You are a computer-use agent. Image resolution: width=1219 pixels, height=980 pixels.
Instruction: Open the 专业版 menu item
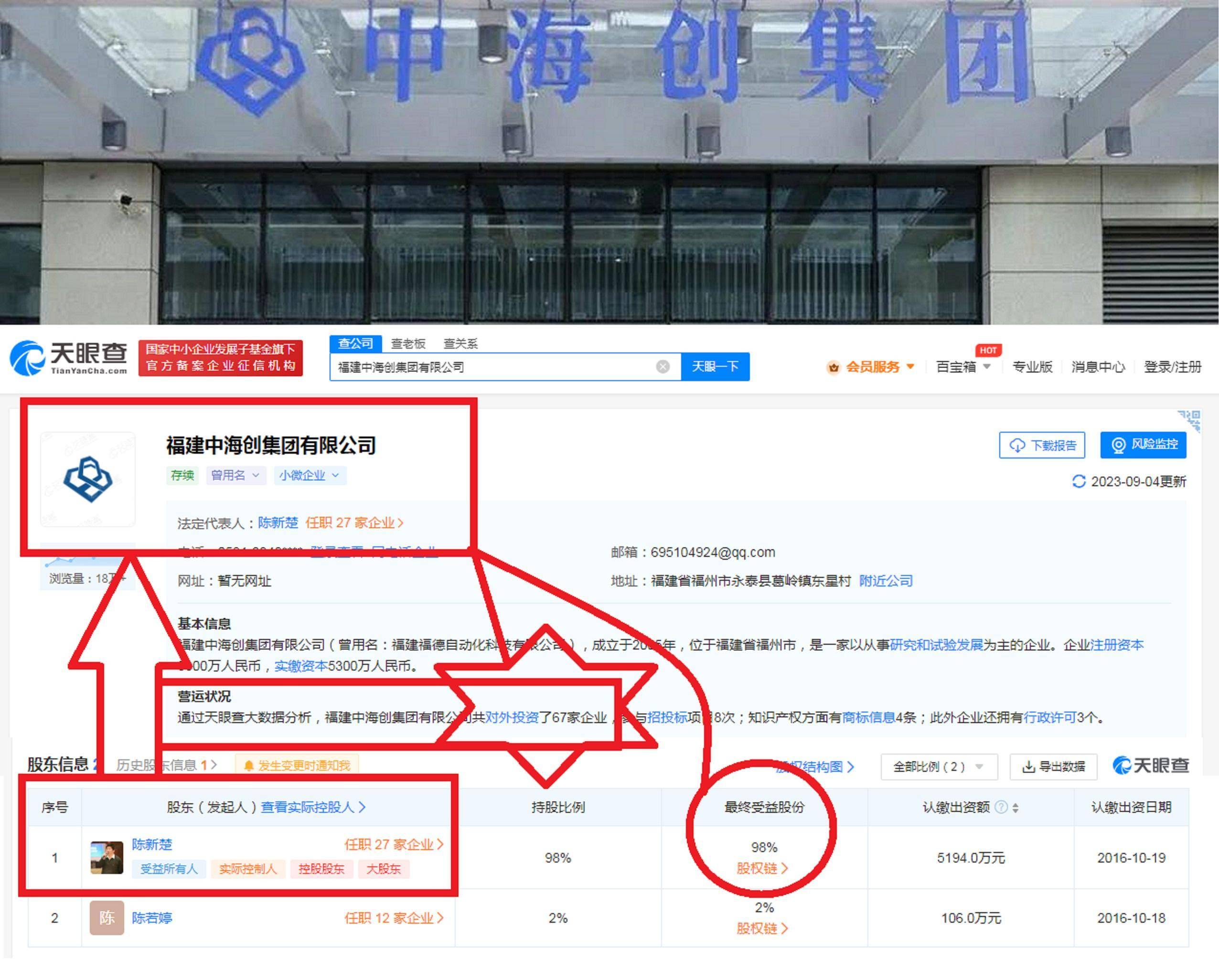(x=1032, y=367)
